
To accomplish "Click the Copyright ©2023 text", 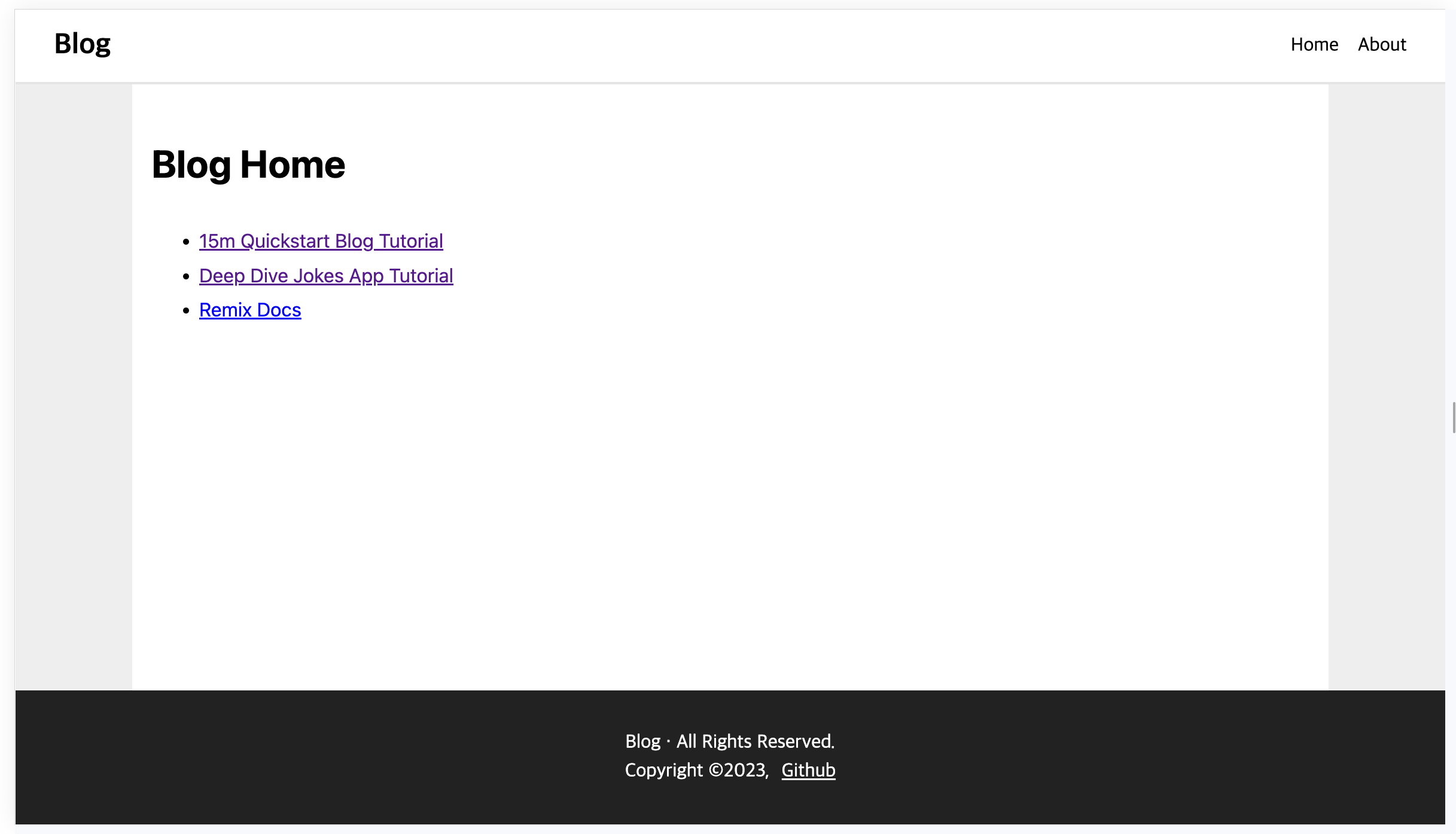I will (x=696, y=770).
